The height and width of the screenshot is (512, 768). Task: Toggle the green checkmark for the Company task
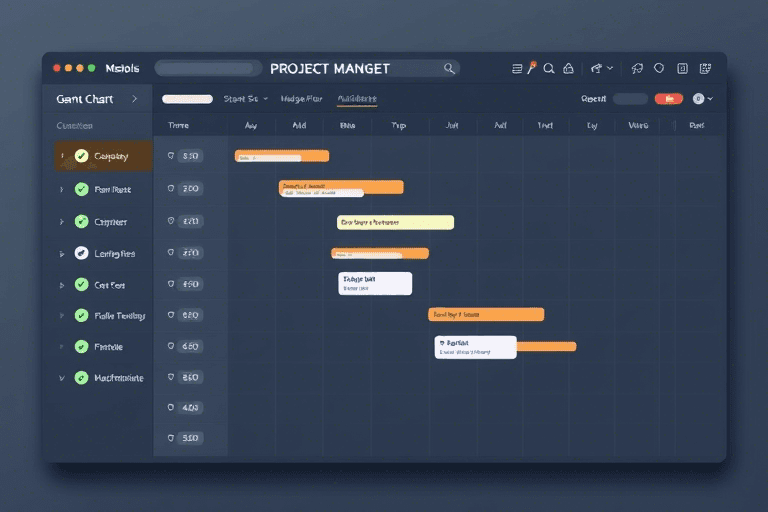(x=82, y=156)
